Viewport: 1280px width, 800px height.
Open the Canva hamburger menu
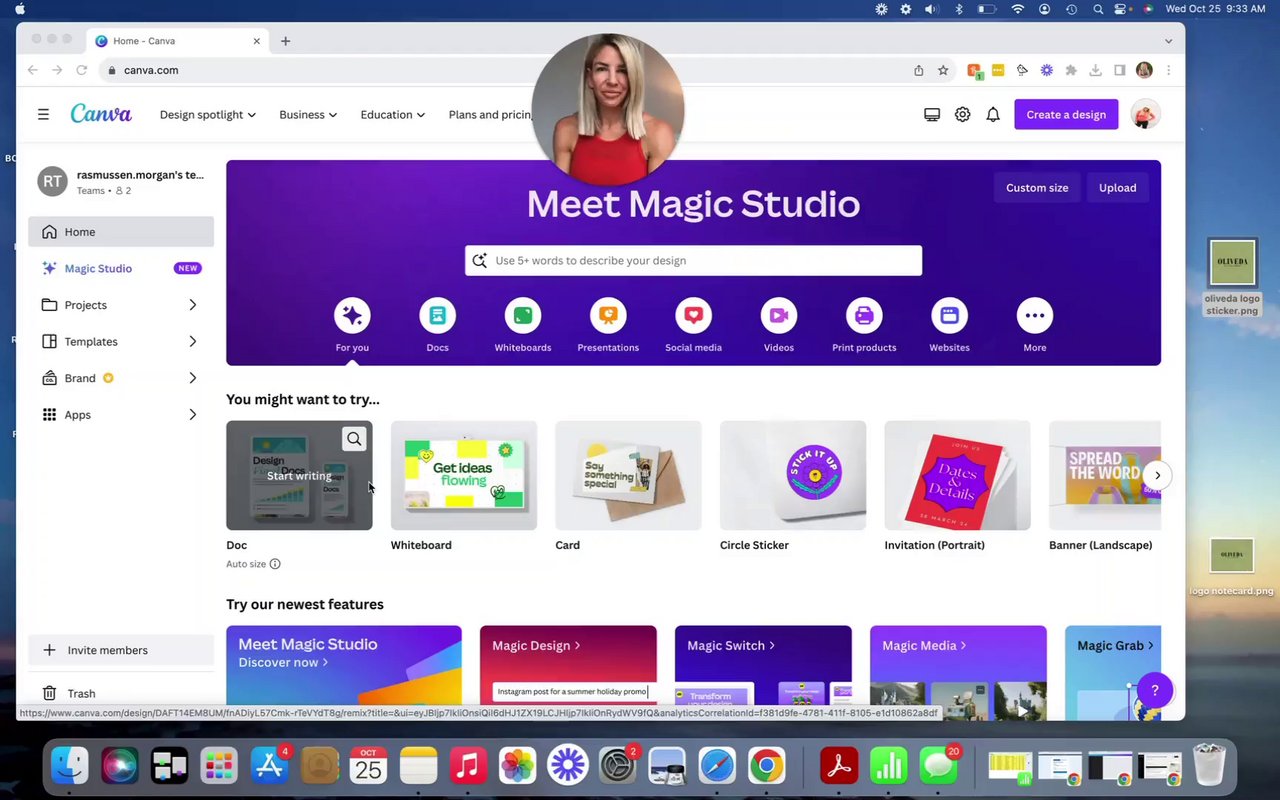[43, 114]
